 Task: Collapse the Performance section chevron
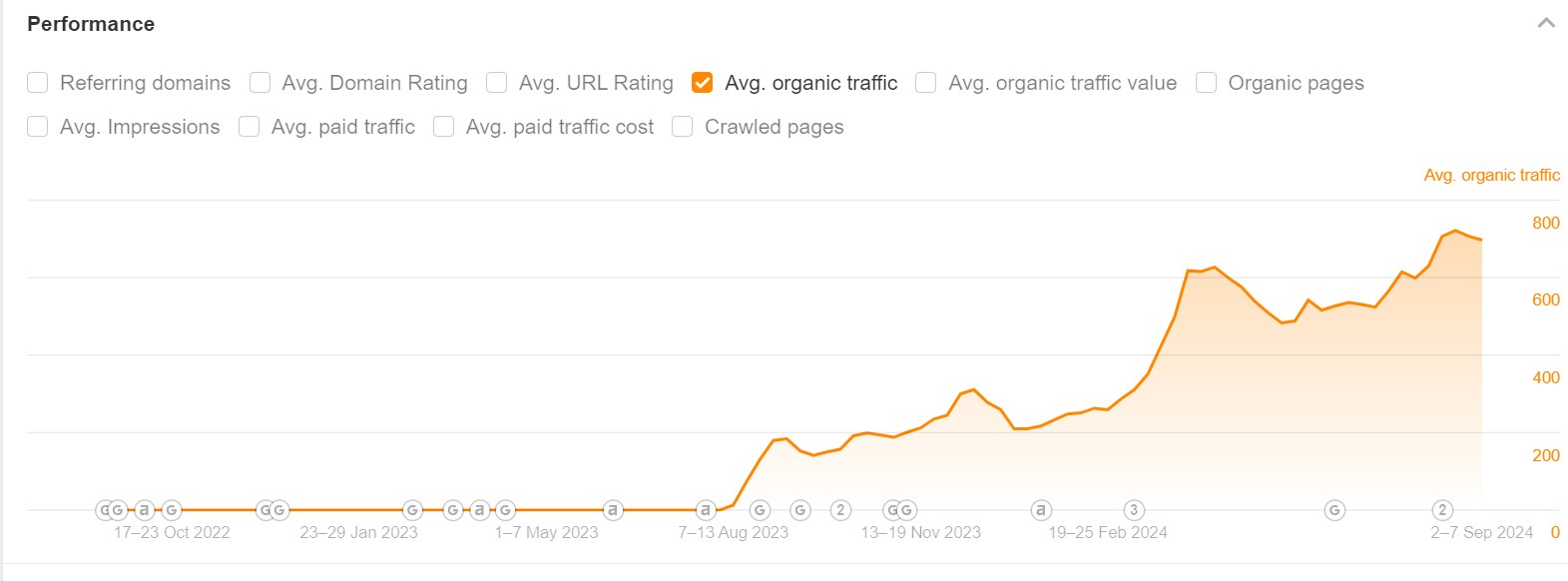[1546, 23]
